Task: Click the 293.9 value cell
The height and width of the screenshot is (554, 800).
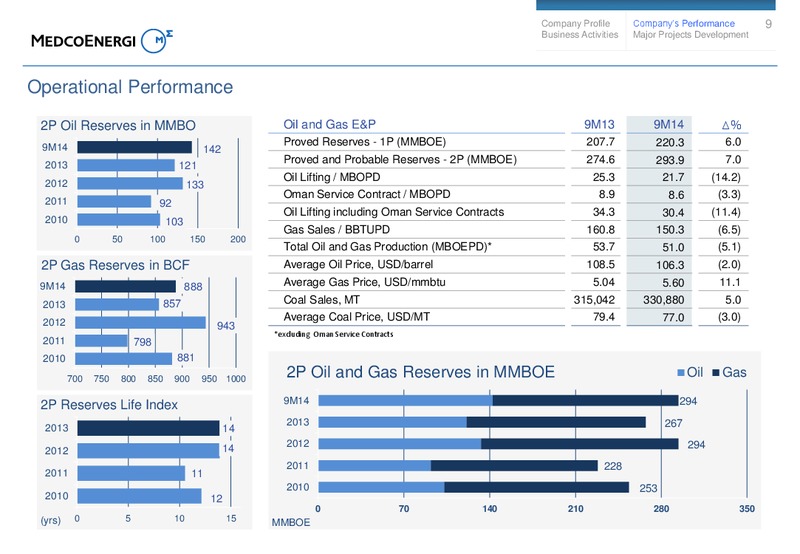Action: [669, 160]
